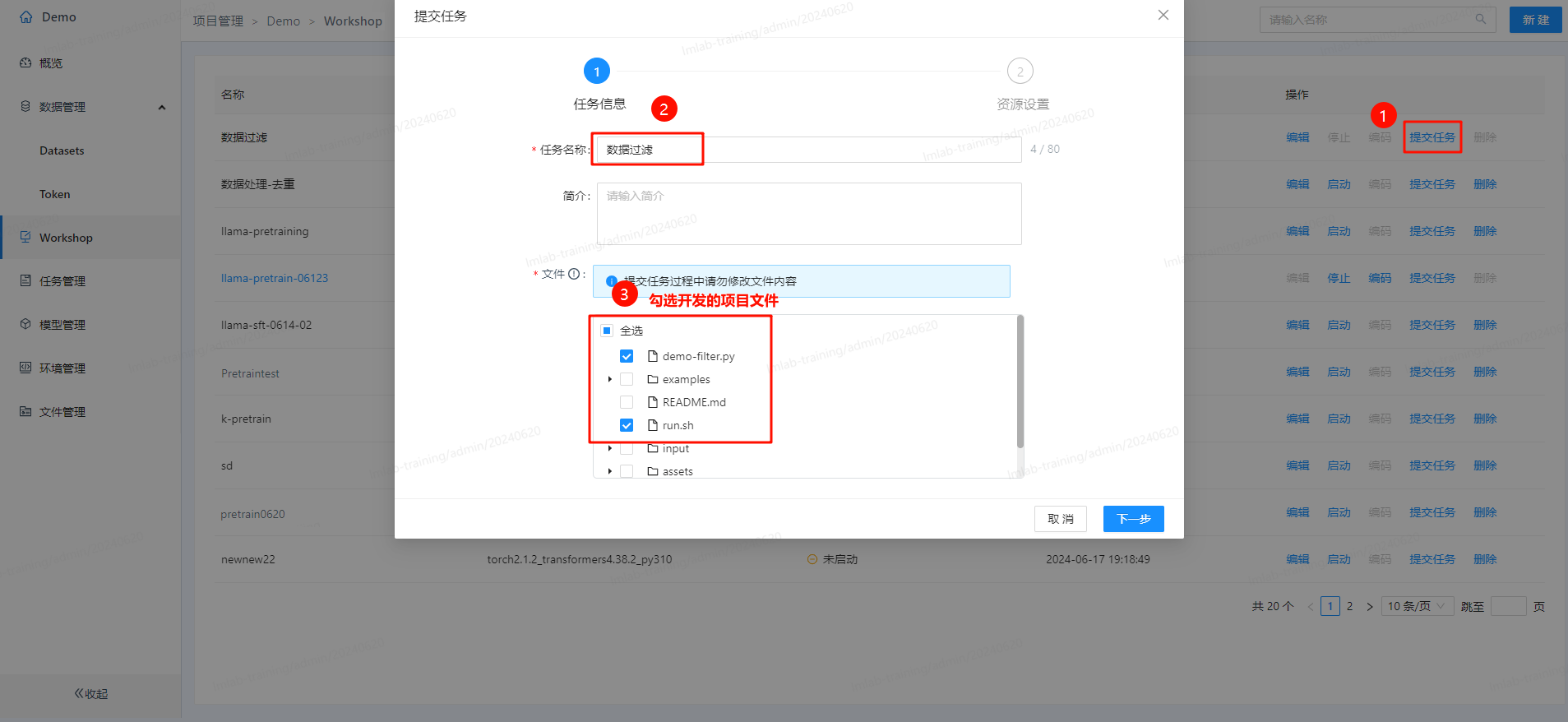Image resolution: width=1568 pixels, height=722 pixels.
Task: Uncheck the demo-filter.py checkbox
Action: click(627, 357)
